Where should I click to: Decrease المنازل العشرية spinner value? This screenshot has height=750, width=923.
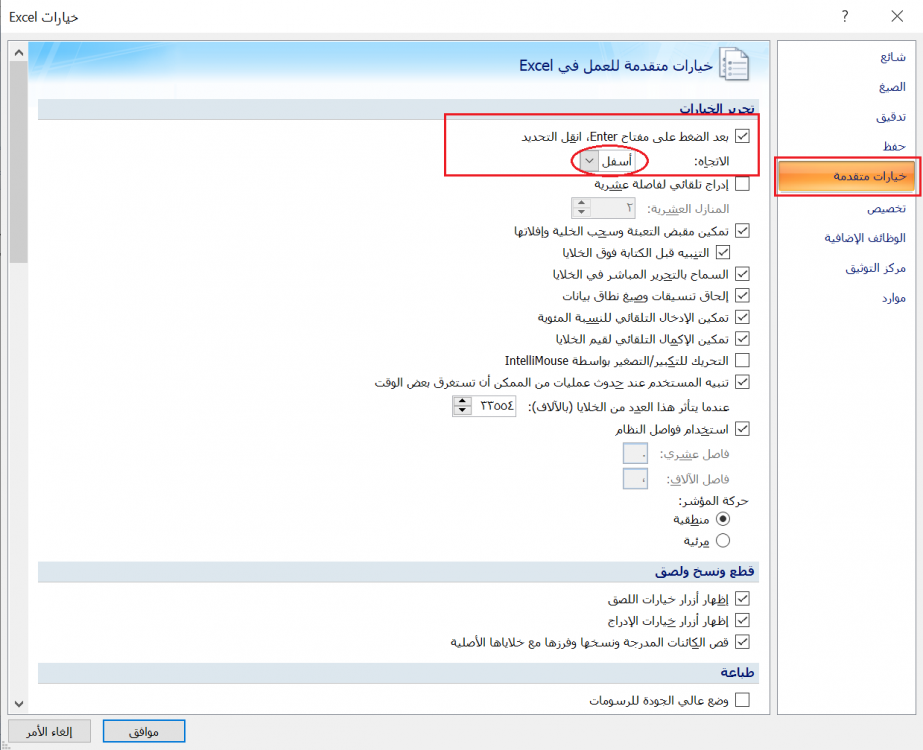tap(582, 212)
